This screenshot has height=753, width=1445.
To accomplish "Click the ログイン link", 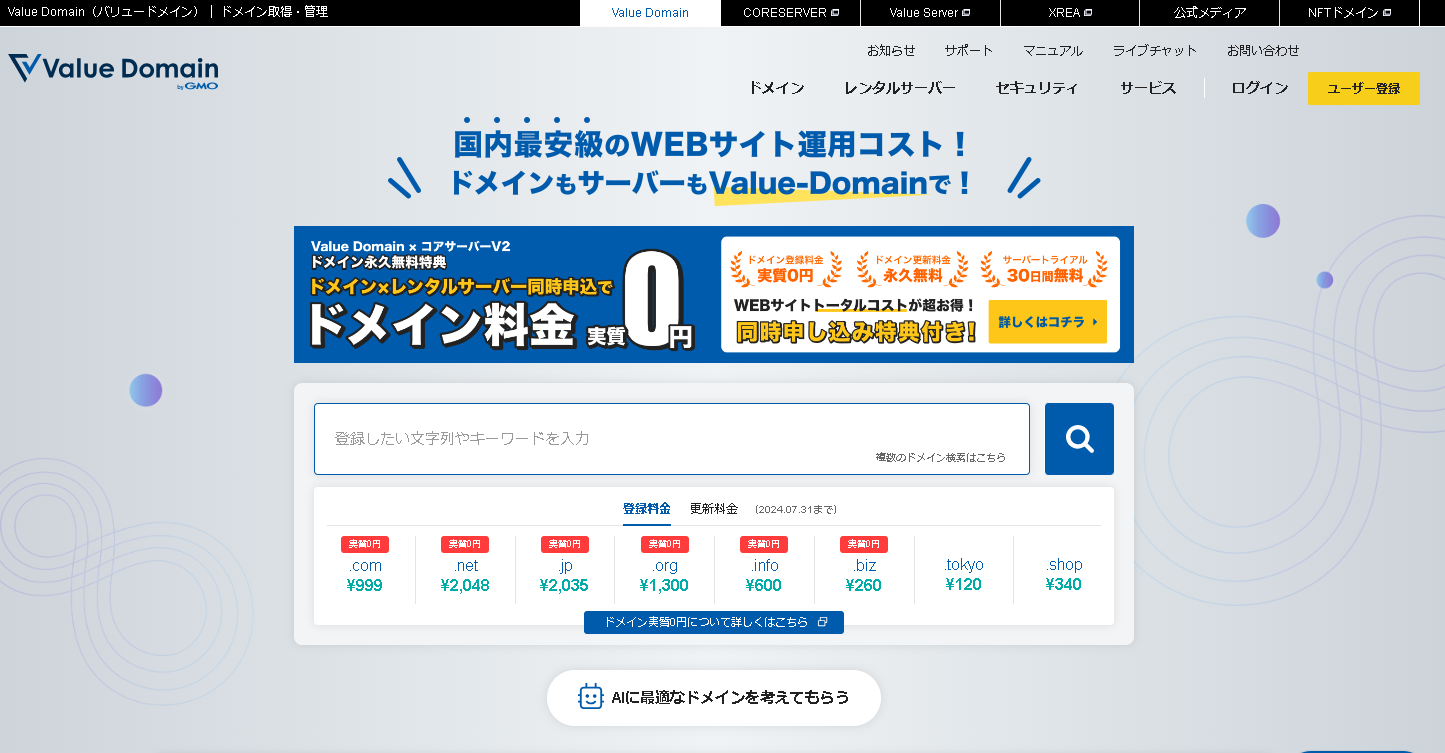I will click(x=1260, y=88).
